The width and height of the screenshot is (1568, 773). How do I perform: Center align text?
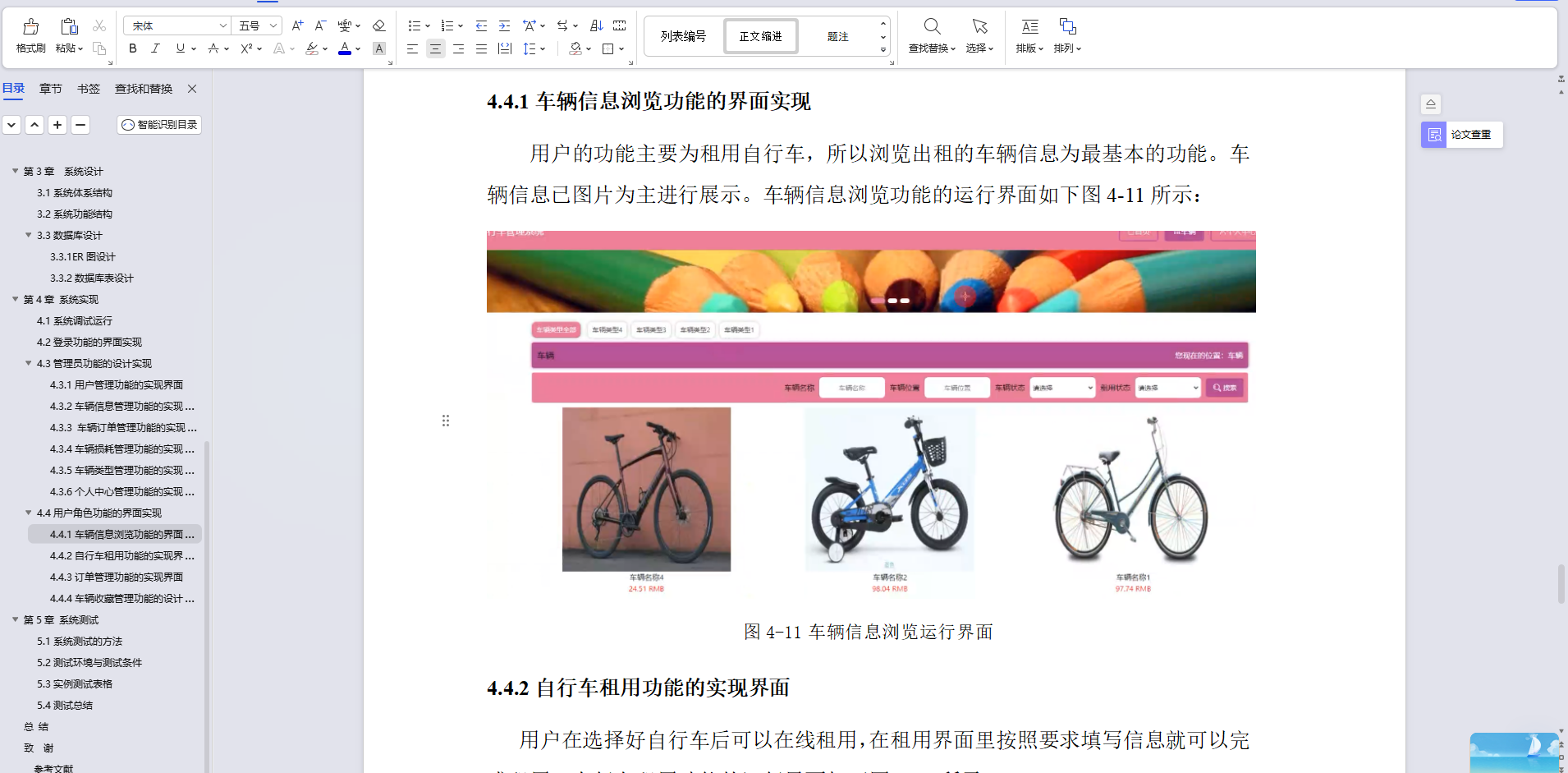[x=435, y=48]
